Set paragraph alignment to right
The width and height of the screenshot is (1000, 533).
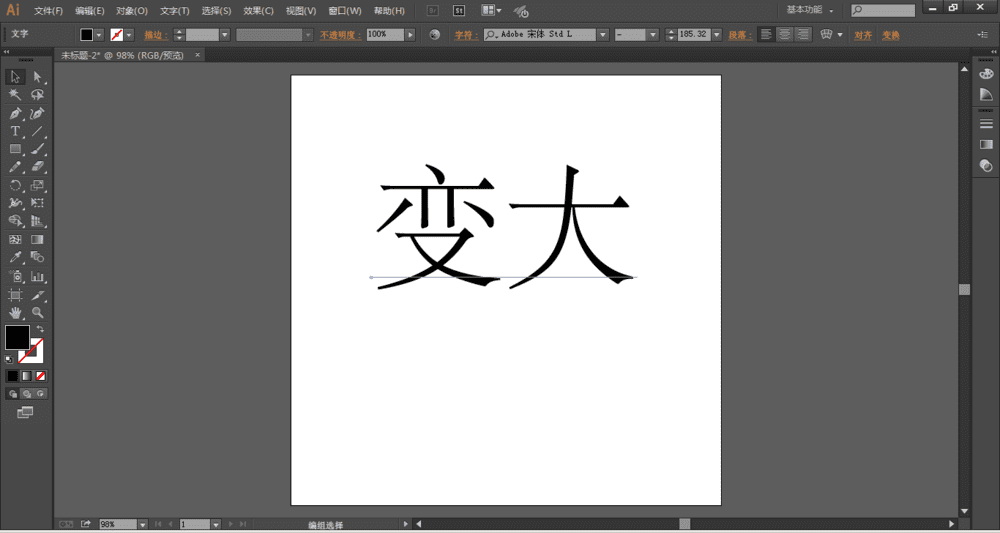pyautogui.click(x=803, y=34)
